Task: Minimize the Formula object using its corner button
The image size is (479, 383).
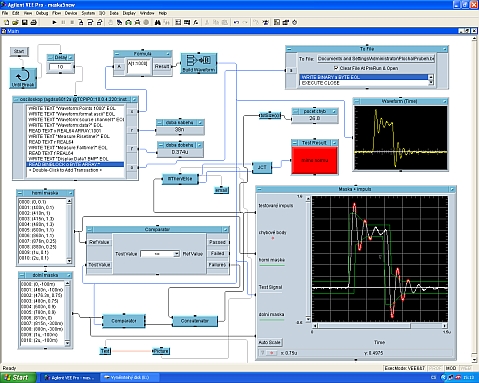Action: coord(168,54)
